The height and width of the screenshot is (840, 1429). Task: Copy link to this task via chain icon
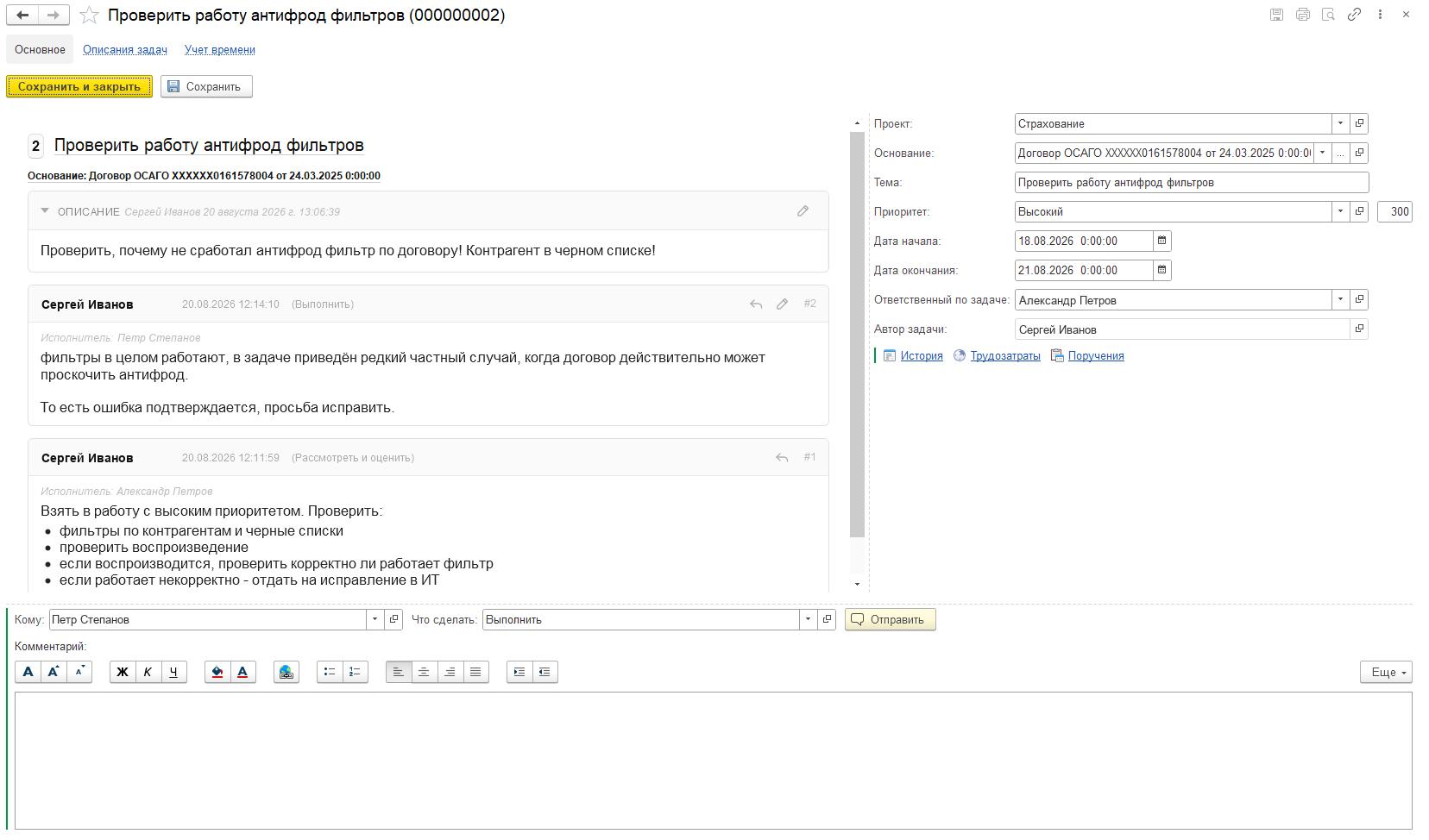(1354, 15)
